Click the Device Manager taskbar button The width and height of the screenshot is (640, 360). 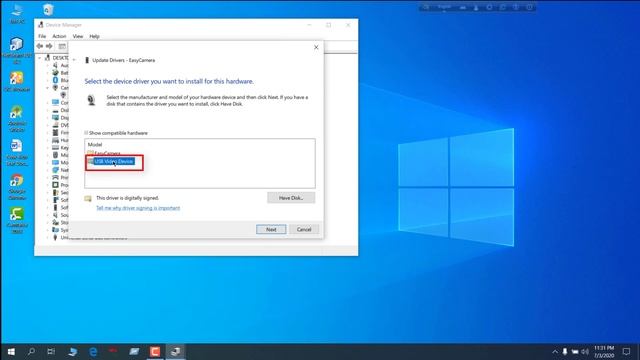[176, 351]
